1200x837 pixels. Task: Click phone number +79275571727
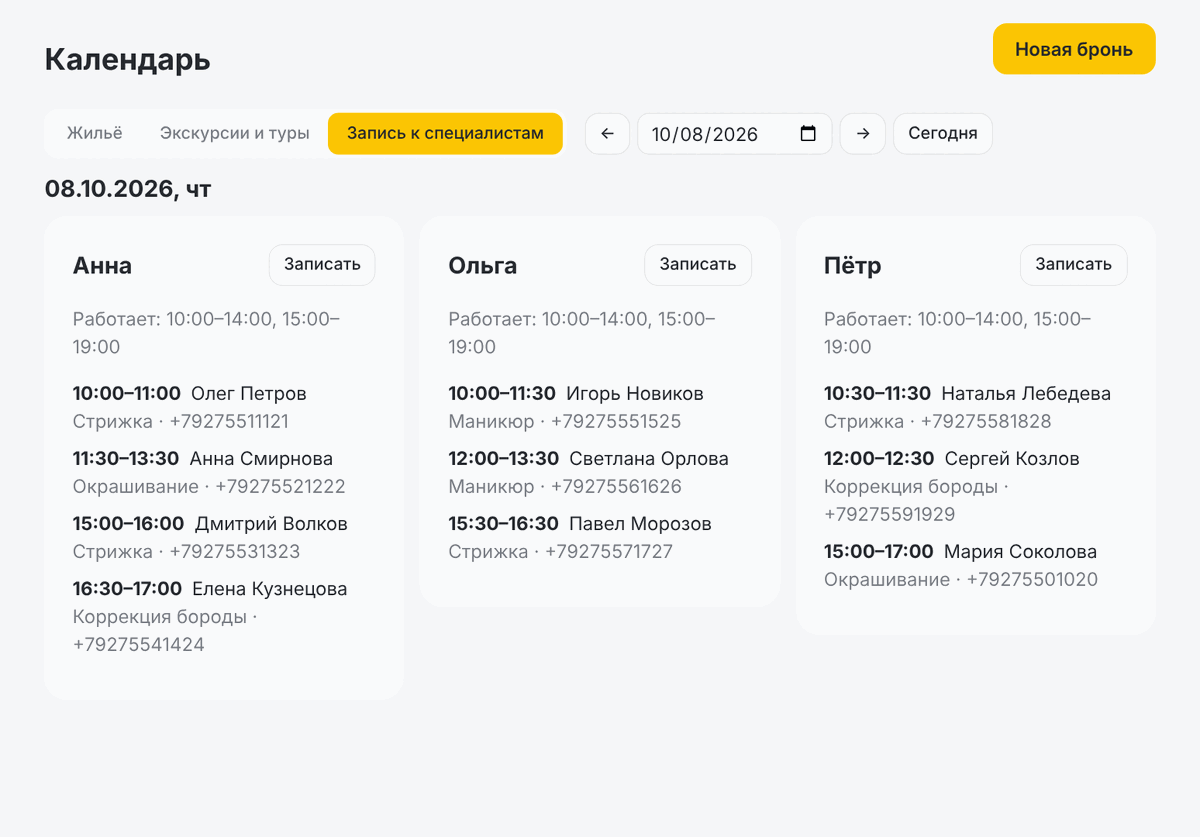(x=609, y=552)
